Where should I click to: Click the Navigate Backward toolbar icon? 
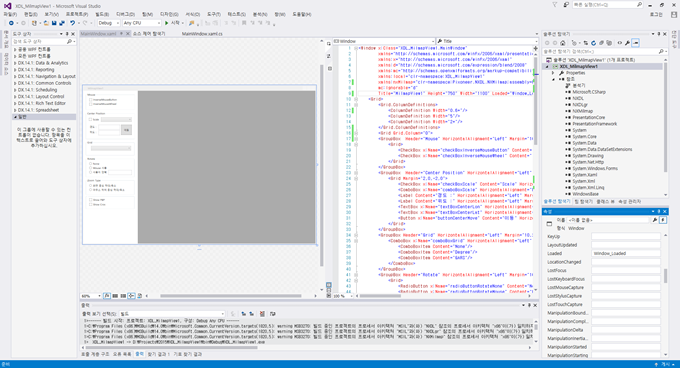(11, 23)
